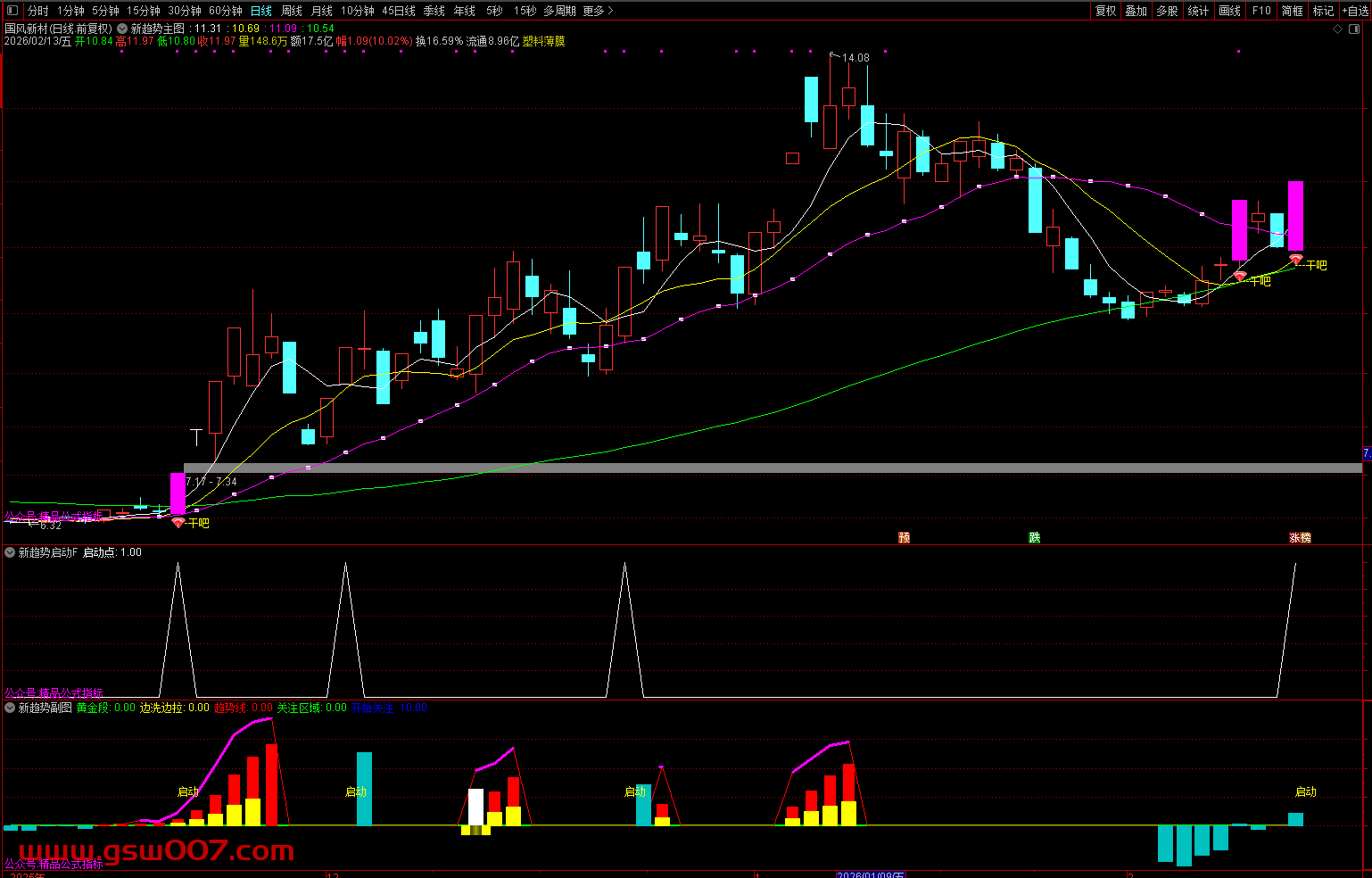Click the diamond icon at top right
1372x878 pixels.
[x=1337, y=29]
